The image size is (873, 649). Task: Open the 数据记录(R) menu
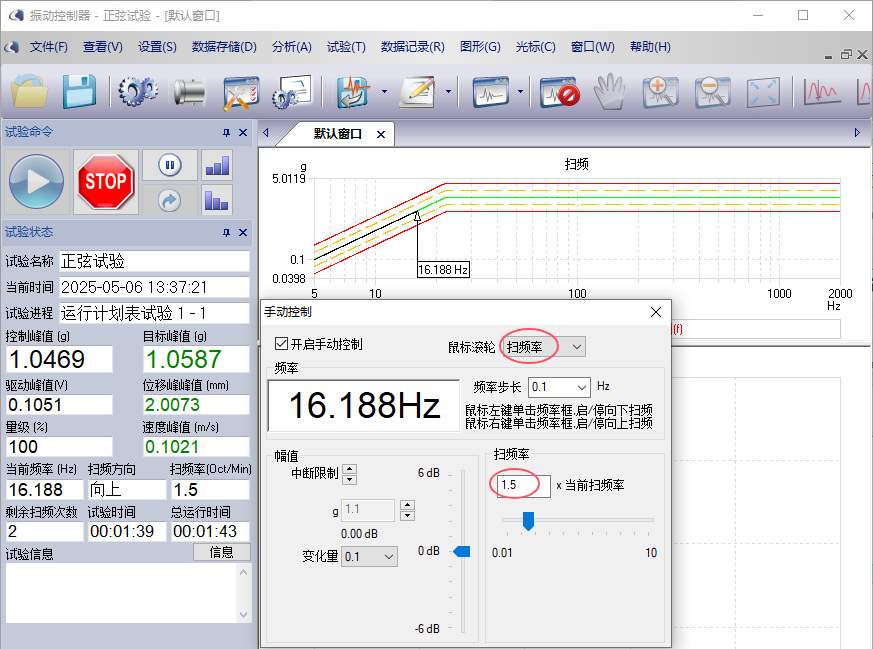[x=413, y=47]
